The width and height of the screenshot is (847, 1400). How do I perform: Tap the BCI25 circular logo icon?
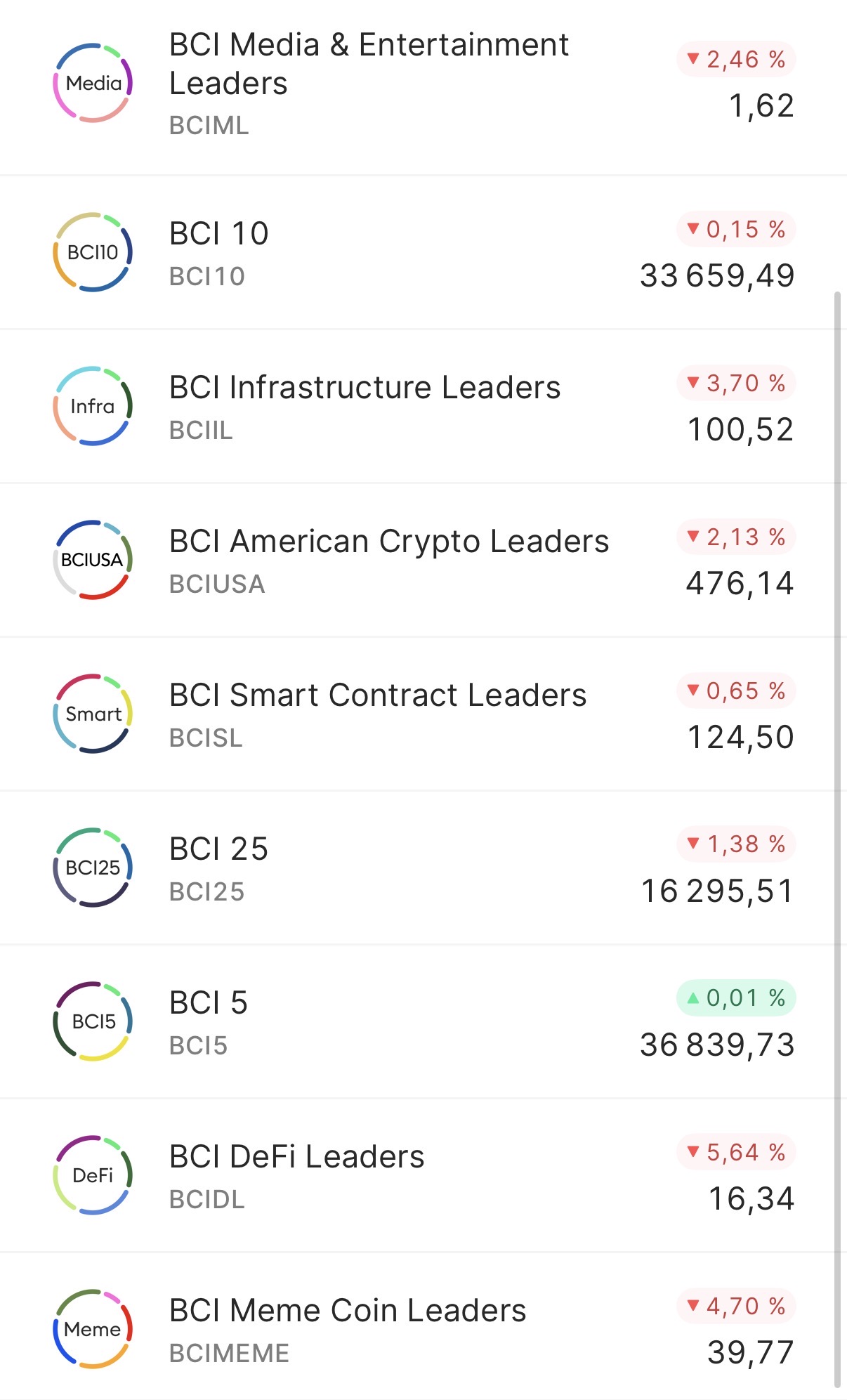pyautogui.click(x=93, y=868)
